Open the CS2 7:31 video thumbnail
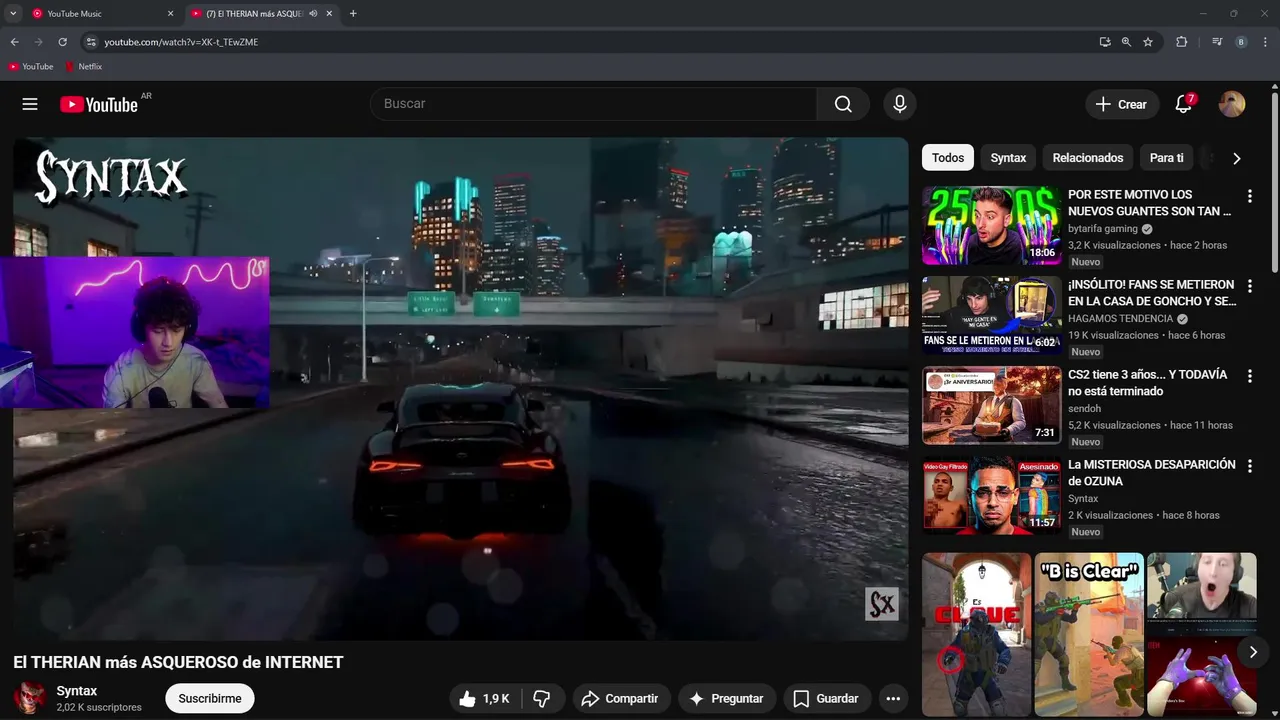This screenshot has width=1280, height=720. 991,406
